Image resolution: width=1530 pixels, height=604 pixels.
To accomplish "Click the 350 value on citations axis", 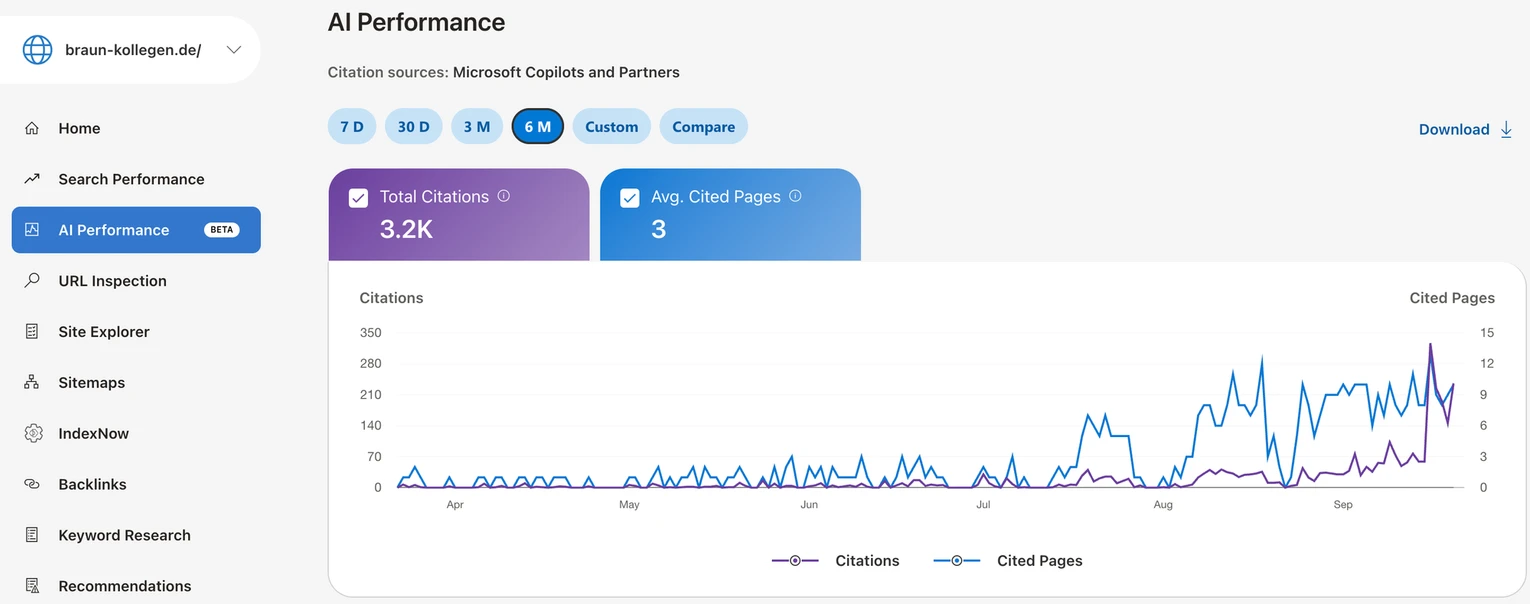I will click(370, 333).
